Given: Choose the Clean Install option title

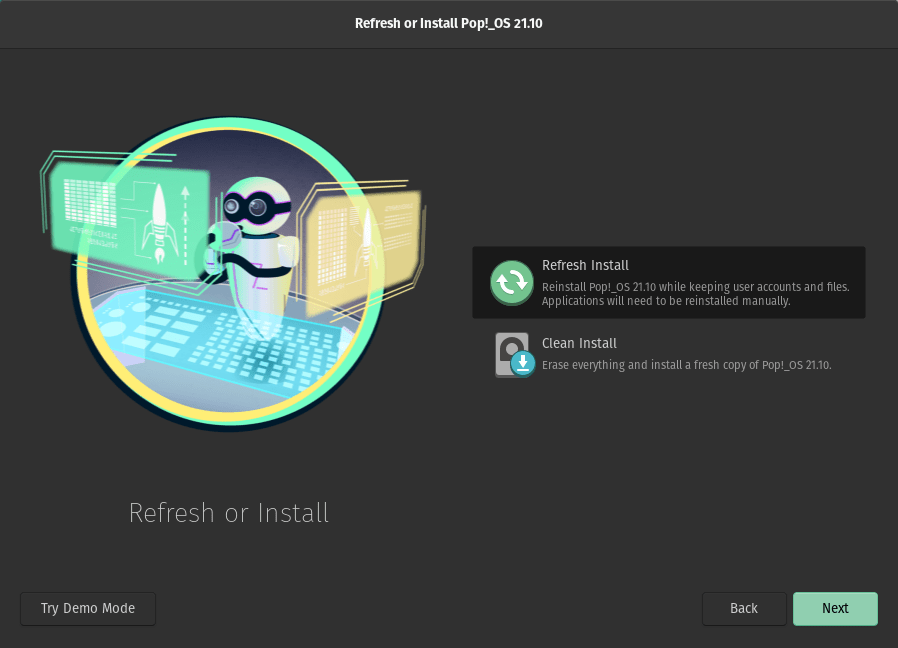Looking at the screenshot, I should pos(579,343).
